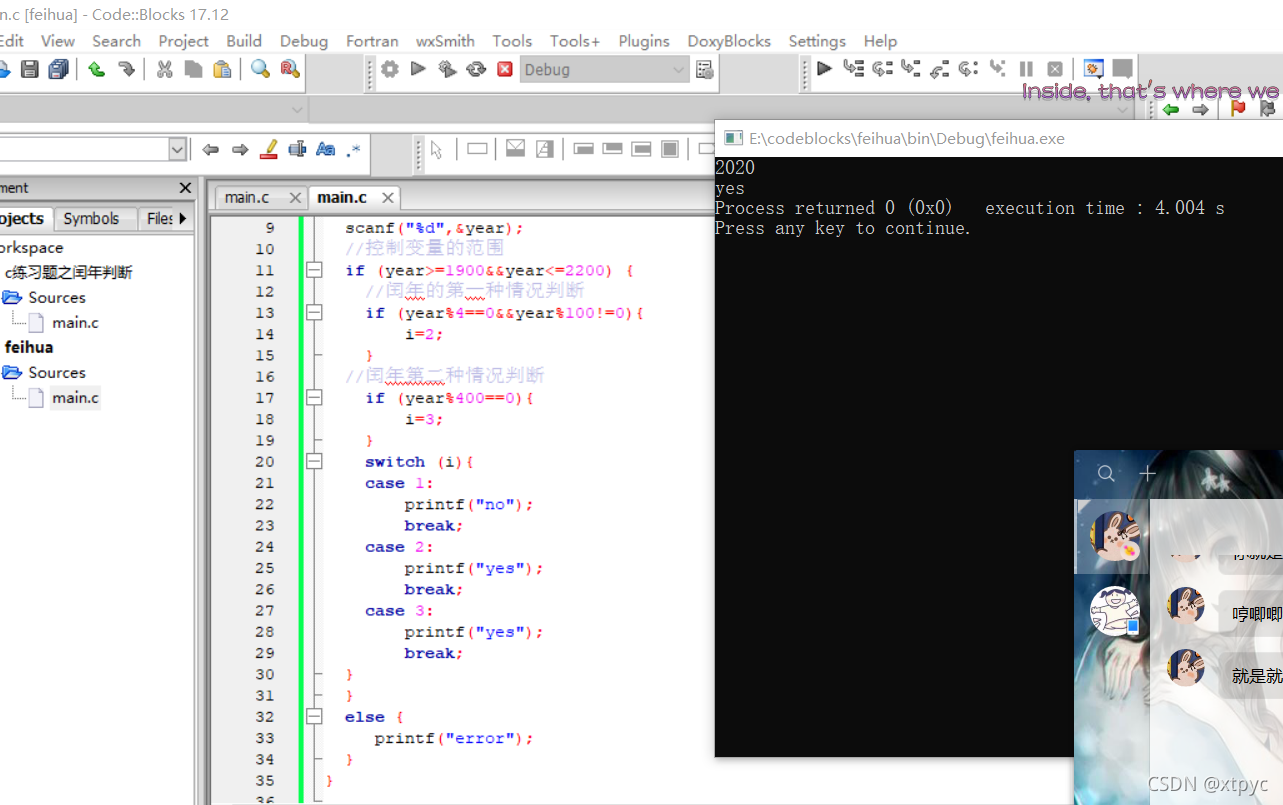
Task: Click the Replace icon
Action: pyautogui.click(x=290, y=69)
